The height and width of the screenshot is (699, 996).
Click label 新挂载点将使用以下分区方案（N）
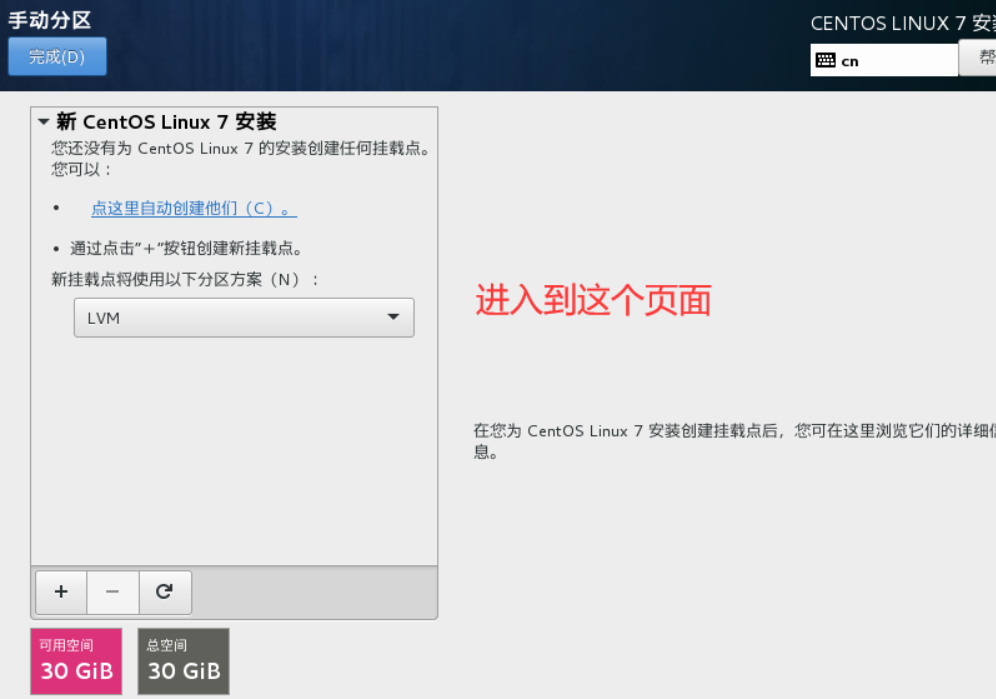coord(185,280)
